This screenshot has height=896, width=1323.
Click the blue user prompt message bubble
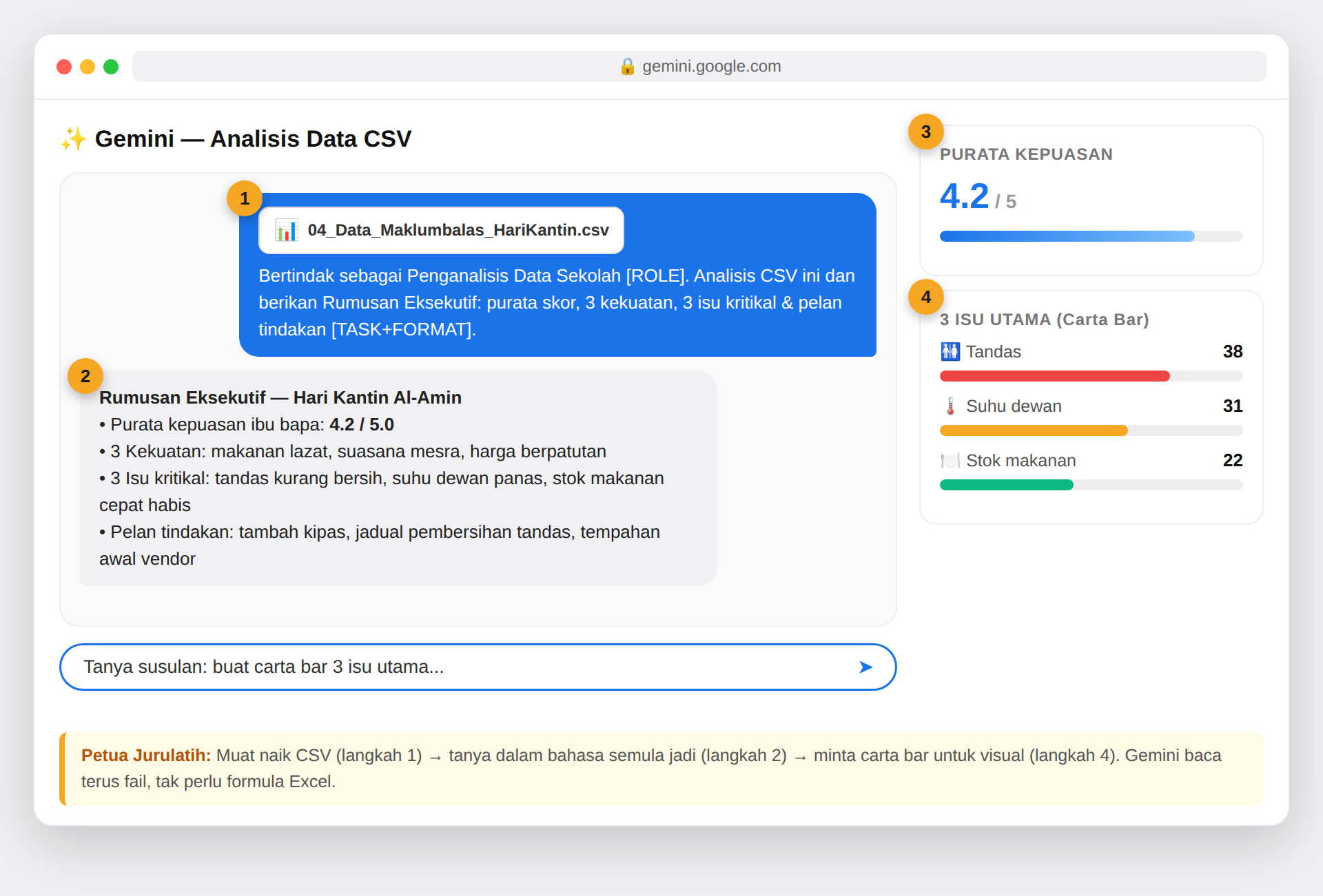[557, 275]
